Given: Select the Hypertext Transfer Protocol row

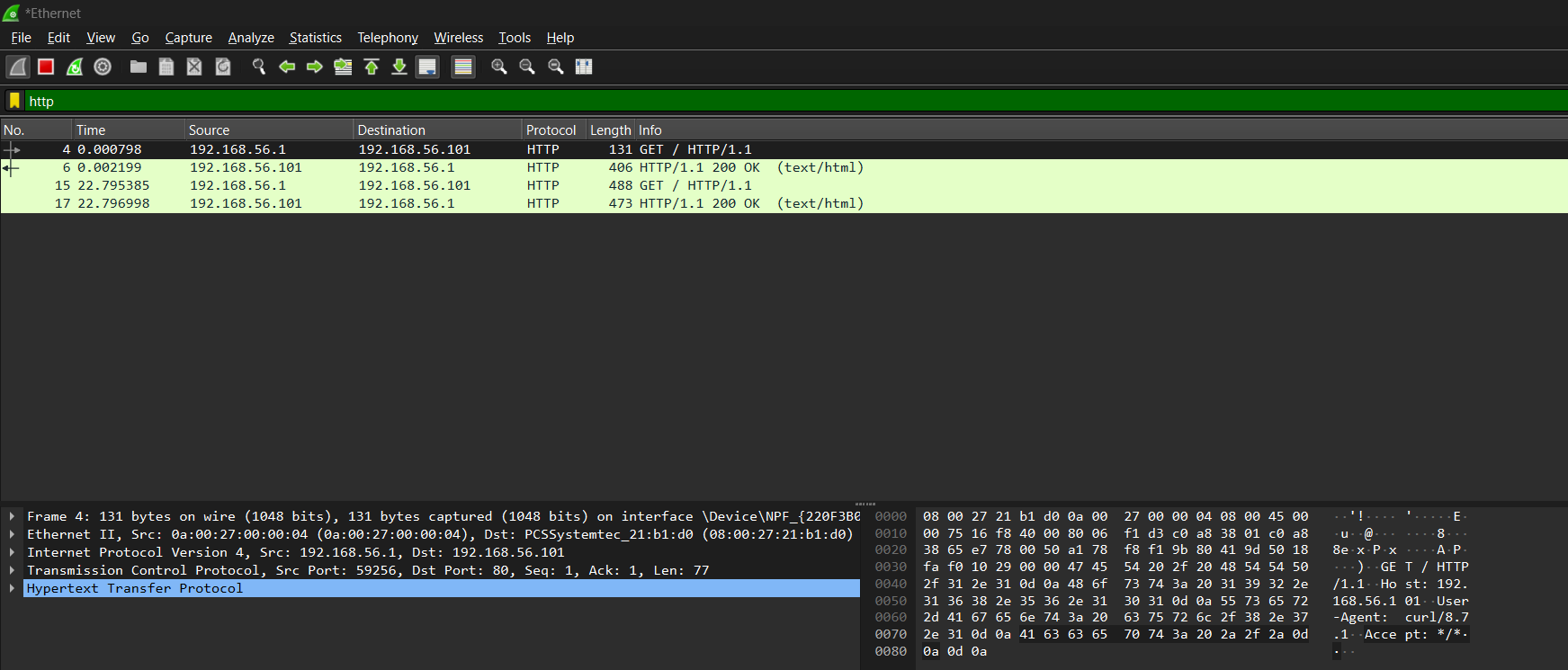Looking at the screenshot, I should [441, 588].
